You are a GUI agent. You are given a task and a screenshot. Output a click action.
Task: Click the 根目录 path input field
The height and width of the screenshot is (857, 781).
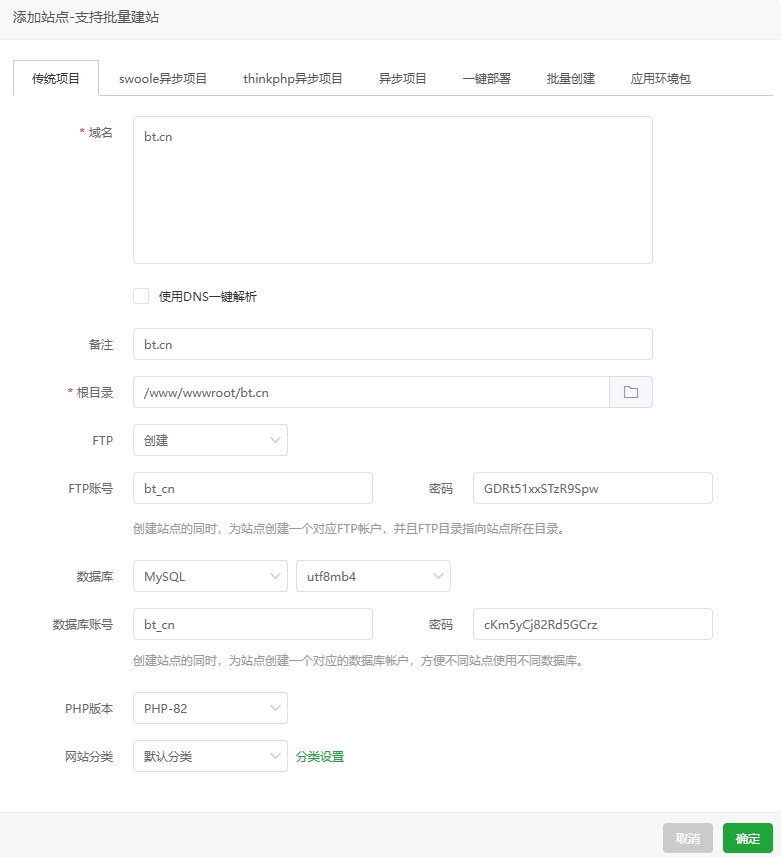tap(372, 392)
